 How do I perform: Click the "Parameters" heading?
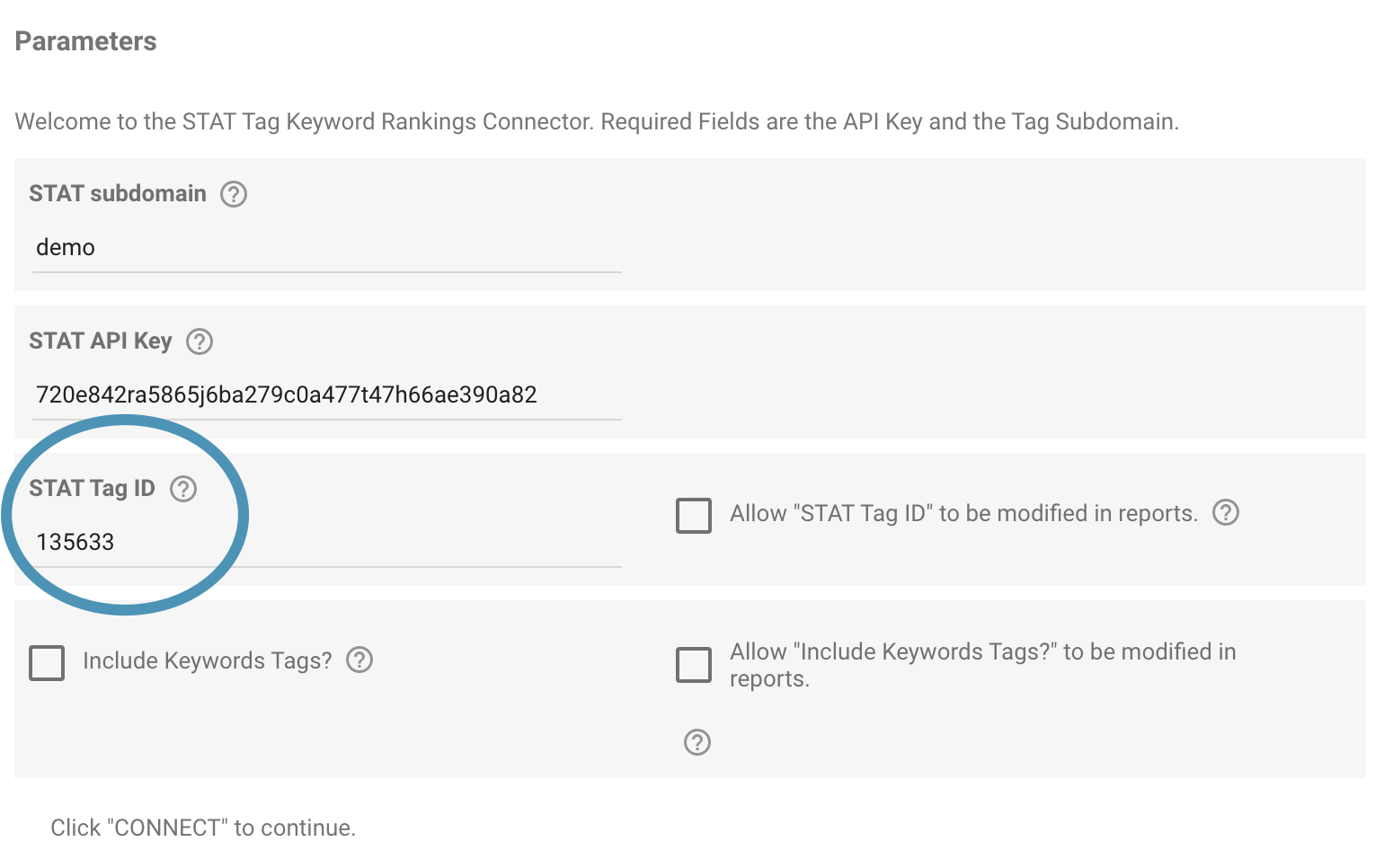click(x=85, y=40)
